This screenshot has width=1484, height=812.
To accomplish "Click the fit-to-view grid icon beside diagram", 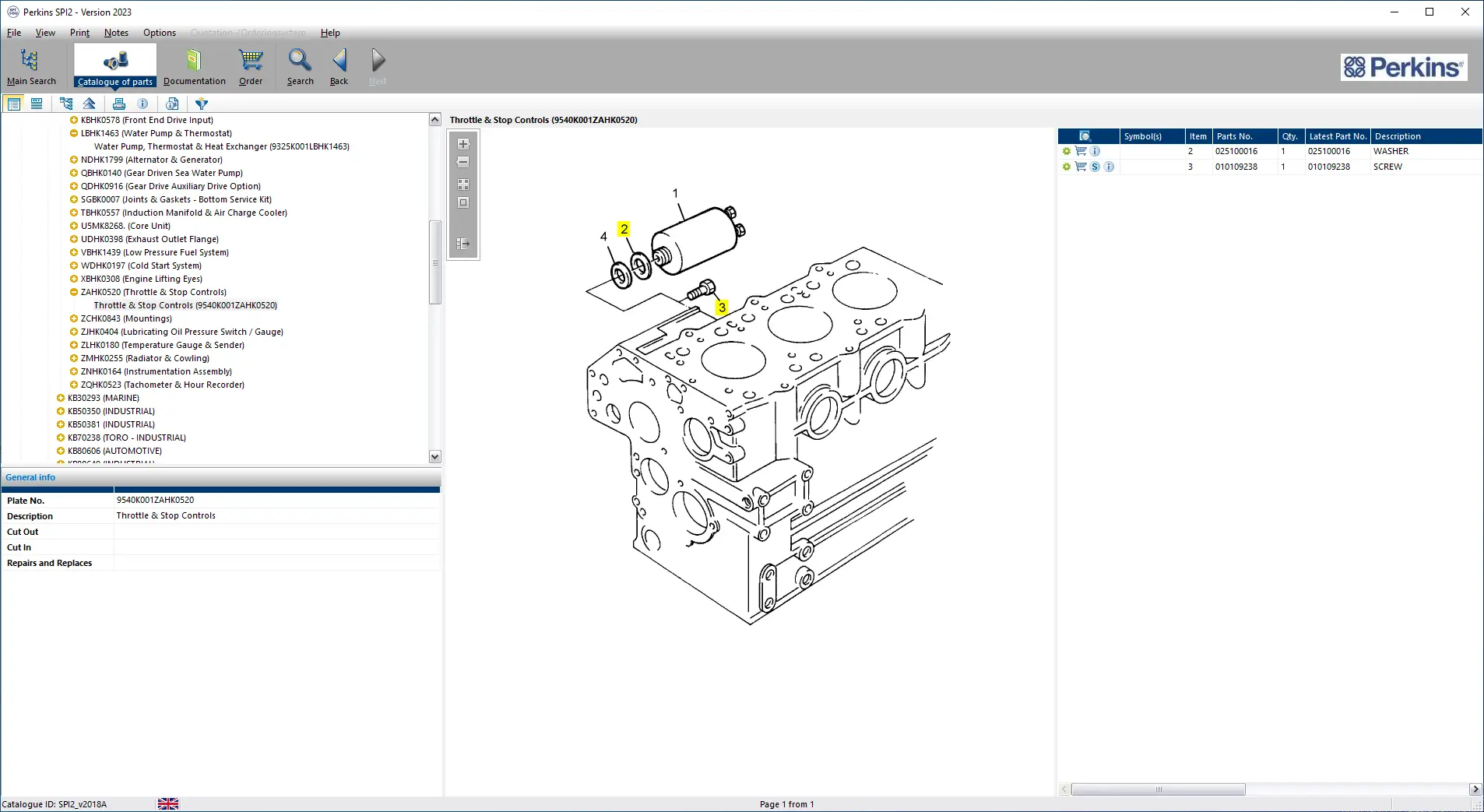I will pos(463,185).
